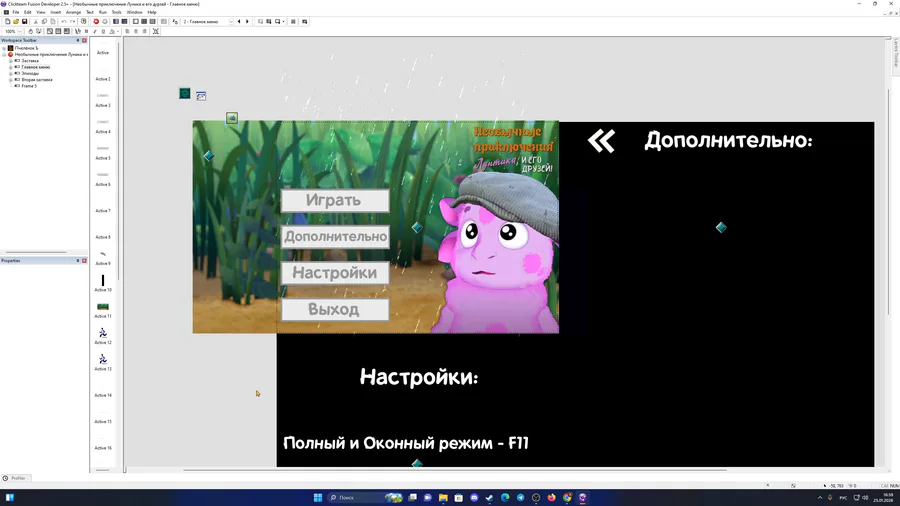Screen dimensions: 900x506
Task: Select the Дополнительно button object in frame
Action: (x=335, y=236)
